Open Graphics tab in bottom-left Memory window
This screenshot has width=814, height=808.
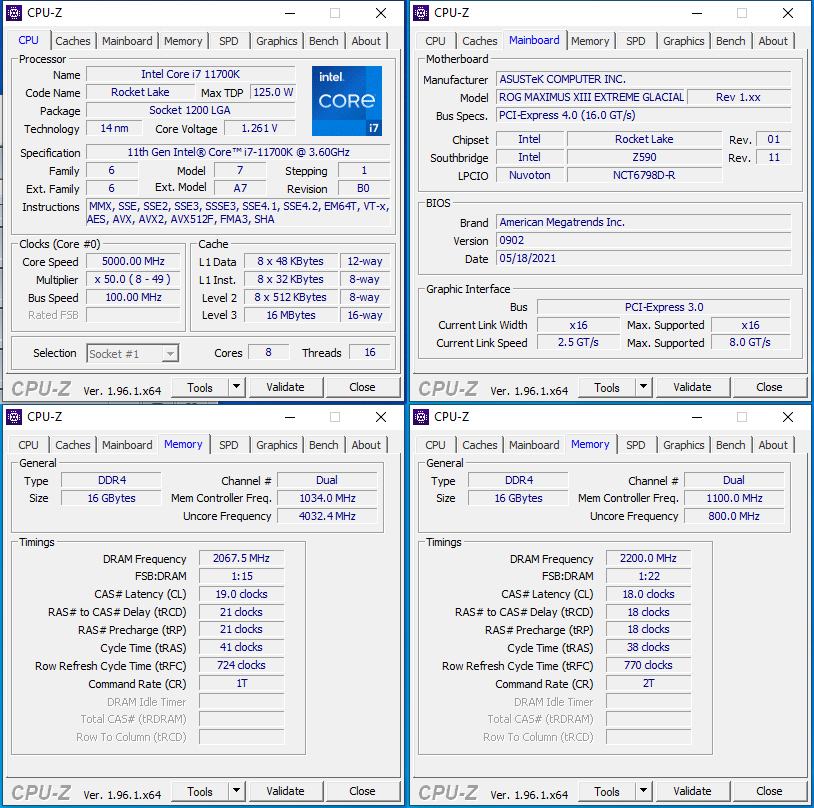pos(277,445)
